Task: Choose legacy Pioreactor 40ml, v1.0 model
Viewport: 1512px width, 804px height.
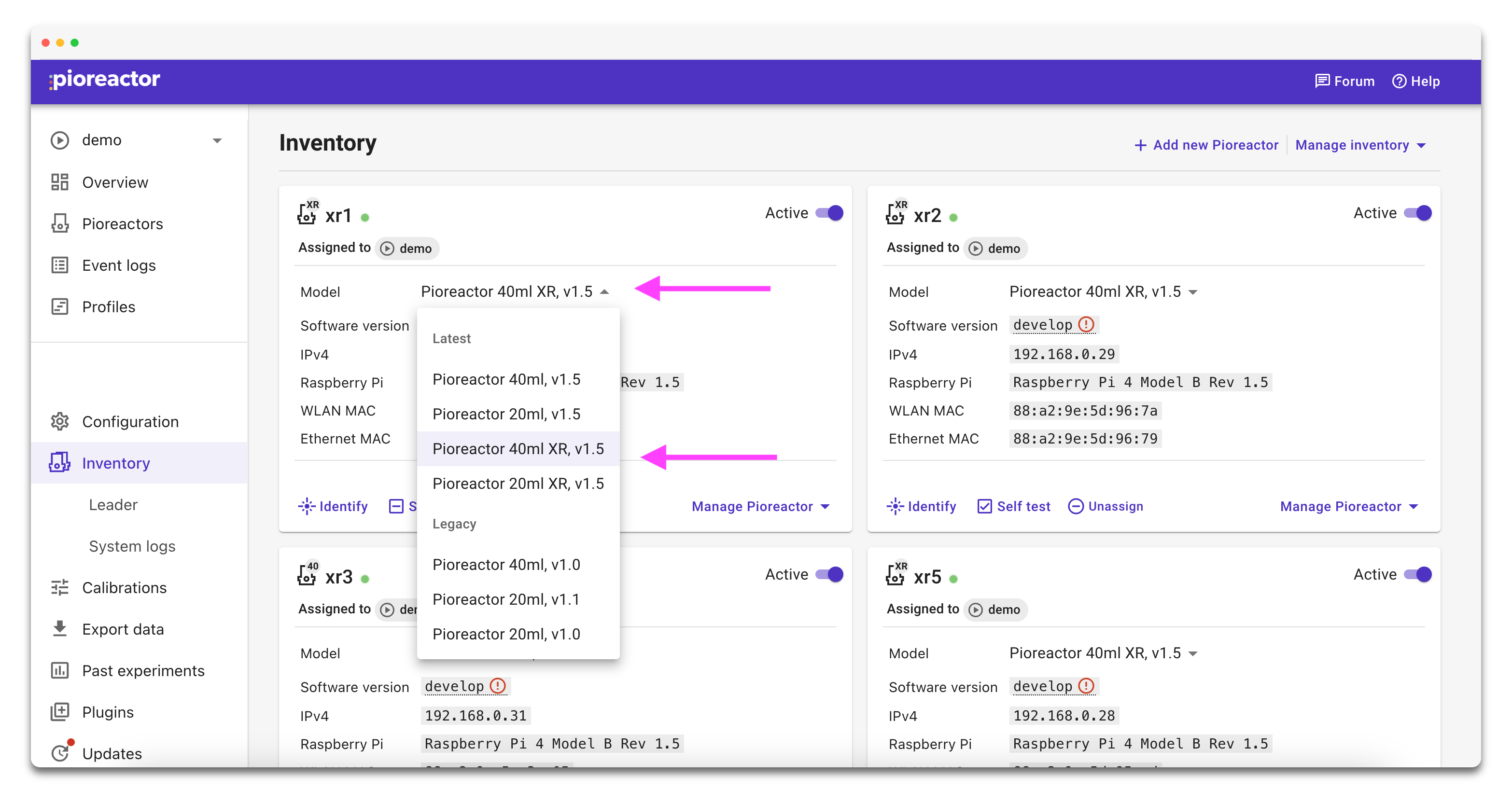Action: (506, 565)
